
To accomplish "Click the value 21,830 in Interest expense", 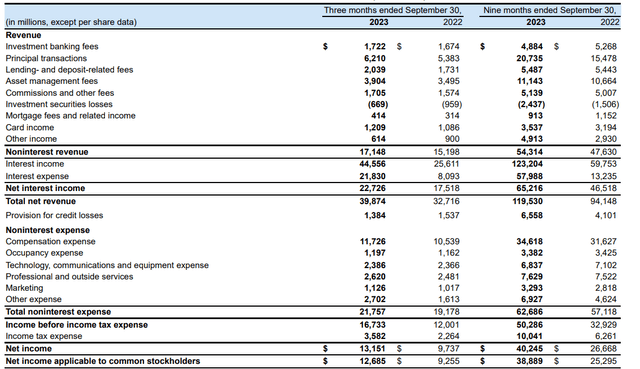I will click(373, 176).
